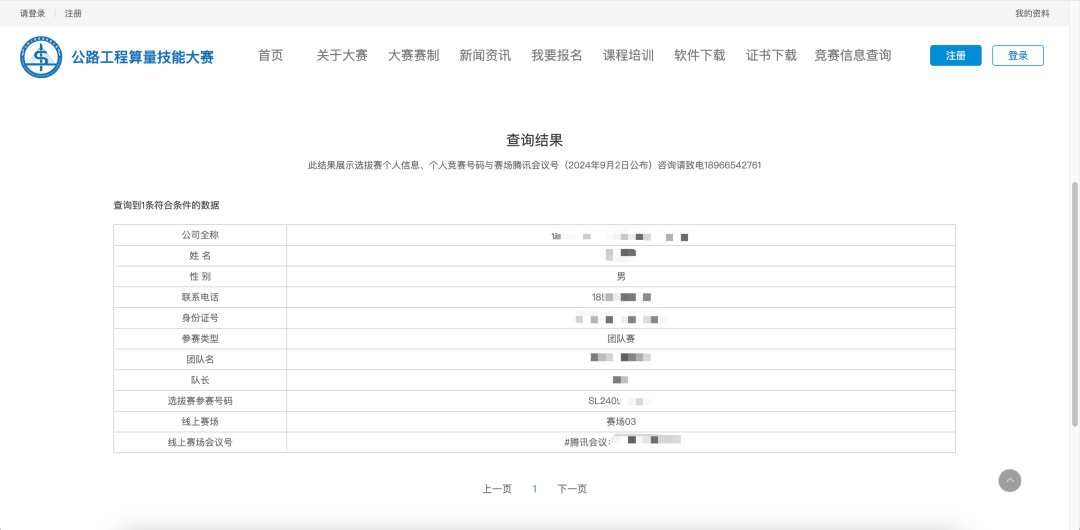This screenshot has height=530, width=1080.
Task: Click 线上赛场 row label
Action: click(x=200, y=421)
